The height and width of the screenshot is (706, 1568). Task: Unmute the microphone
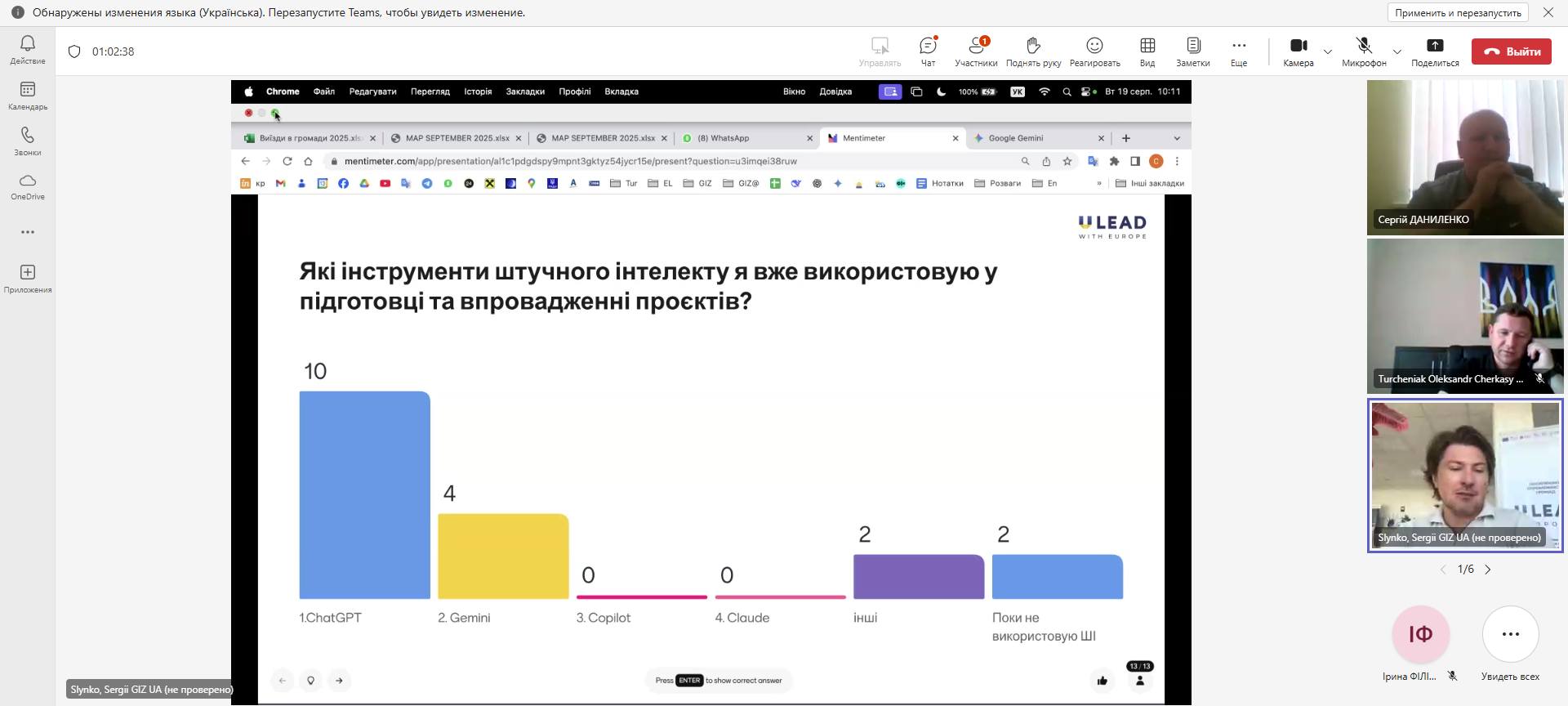click(1363, 51)
